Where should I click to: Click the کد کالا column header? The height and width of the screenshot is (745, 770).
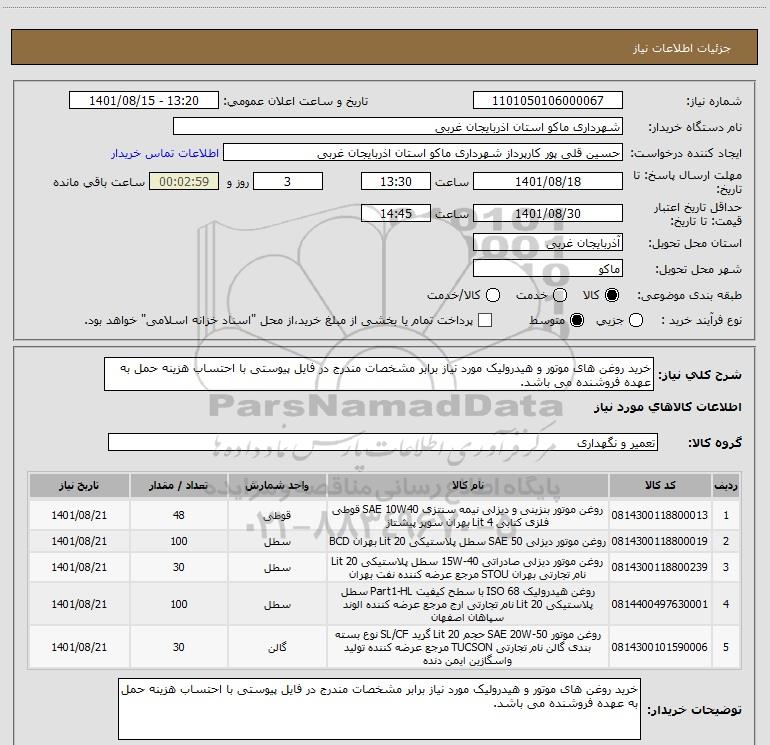click(x=660, y=486)
